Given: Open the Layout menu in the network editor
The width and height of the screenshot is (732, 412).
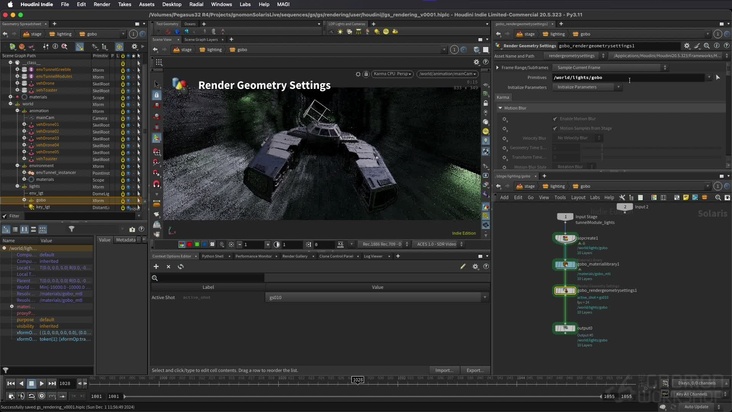Looking at the screenshot, I should pyautogui.click(x=578, y=197).
